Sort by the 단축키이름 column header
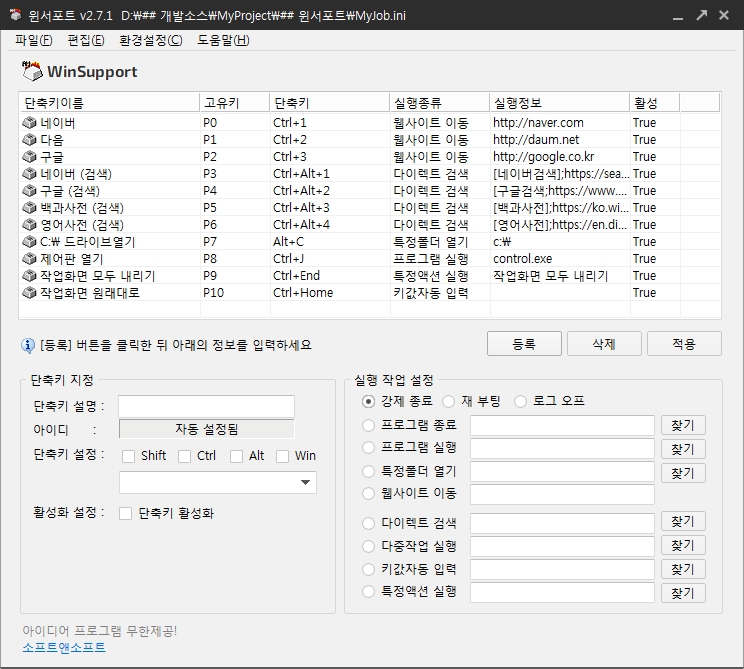744x669 pixels. click(x=110, y=102)
